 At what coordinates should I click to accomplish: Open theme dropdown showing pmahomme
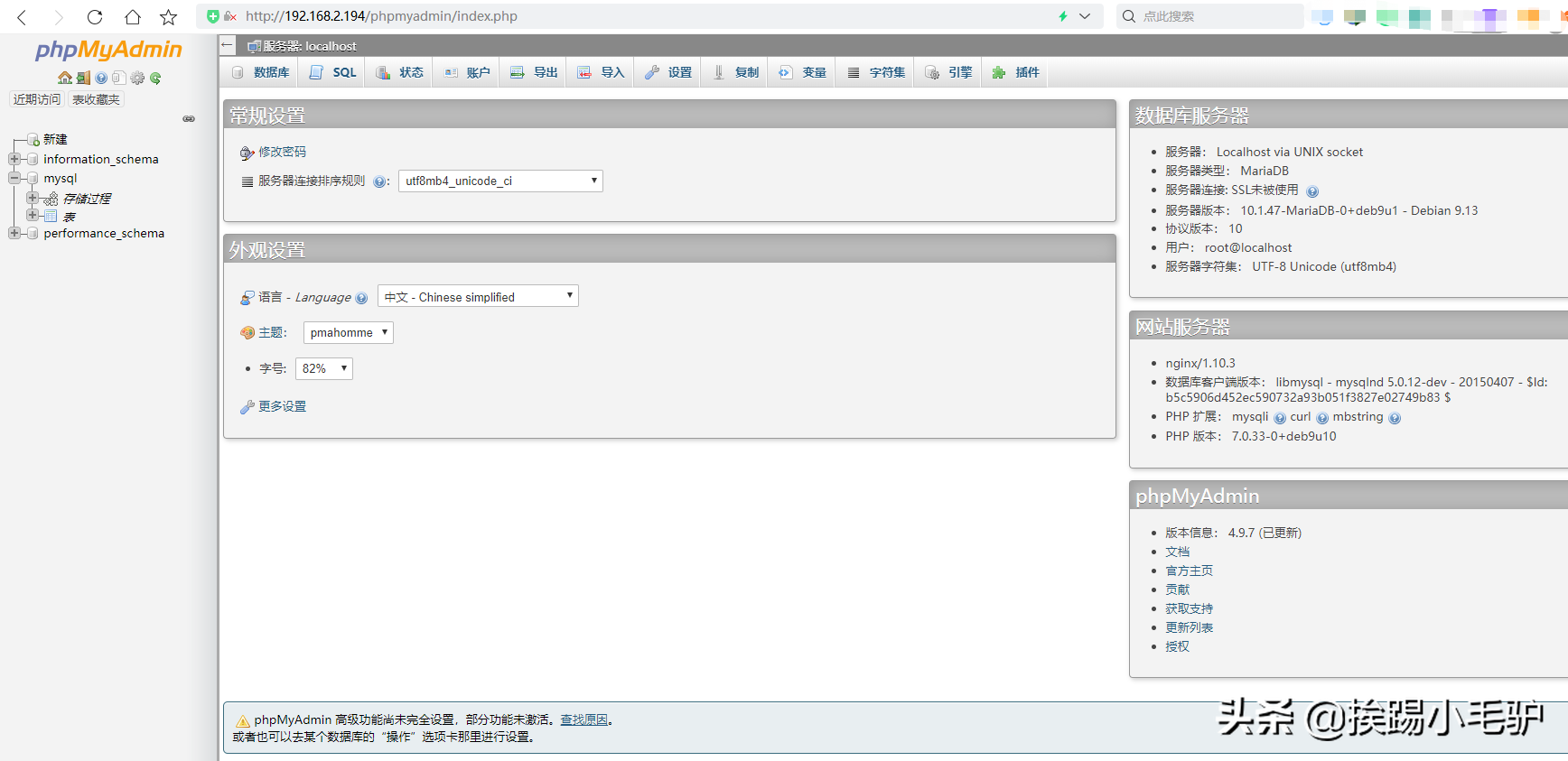pyautogui.click(x=348, y=332)
